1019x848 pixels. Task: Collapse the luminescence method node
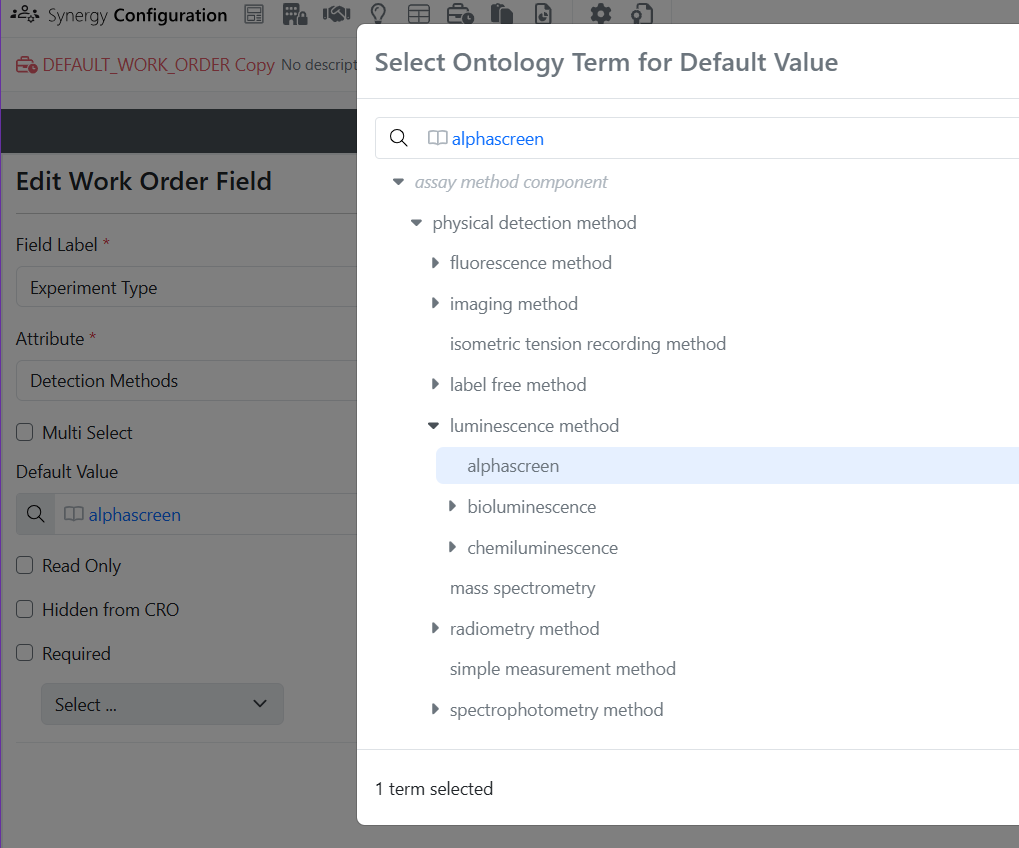click(x=433, y=426)
